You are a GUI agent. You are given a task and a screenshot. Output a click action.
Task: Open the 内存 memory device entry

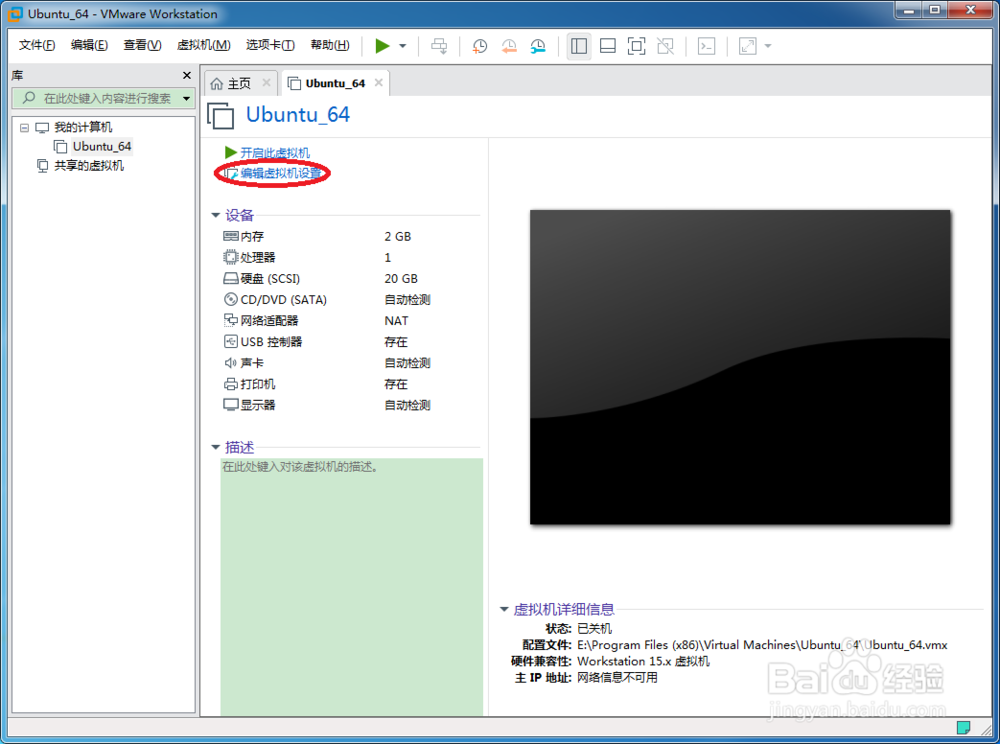point(253,237)
